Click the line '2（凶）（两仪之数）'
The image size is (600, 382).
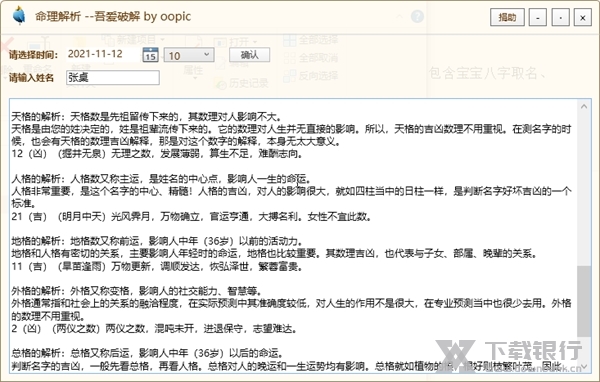pyautogui.click(x=154, y=328)
